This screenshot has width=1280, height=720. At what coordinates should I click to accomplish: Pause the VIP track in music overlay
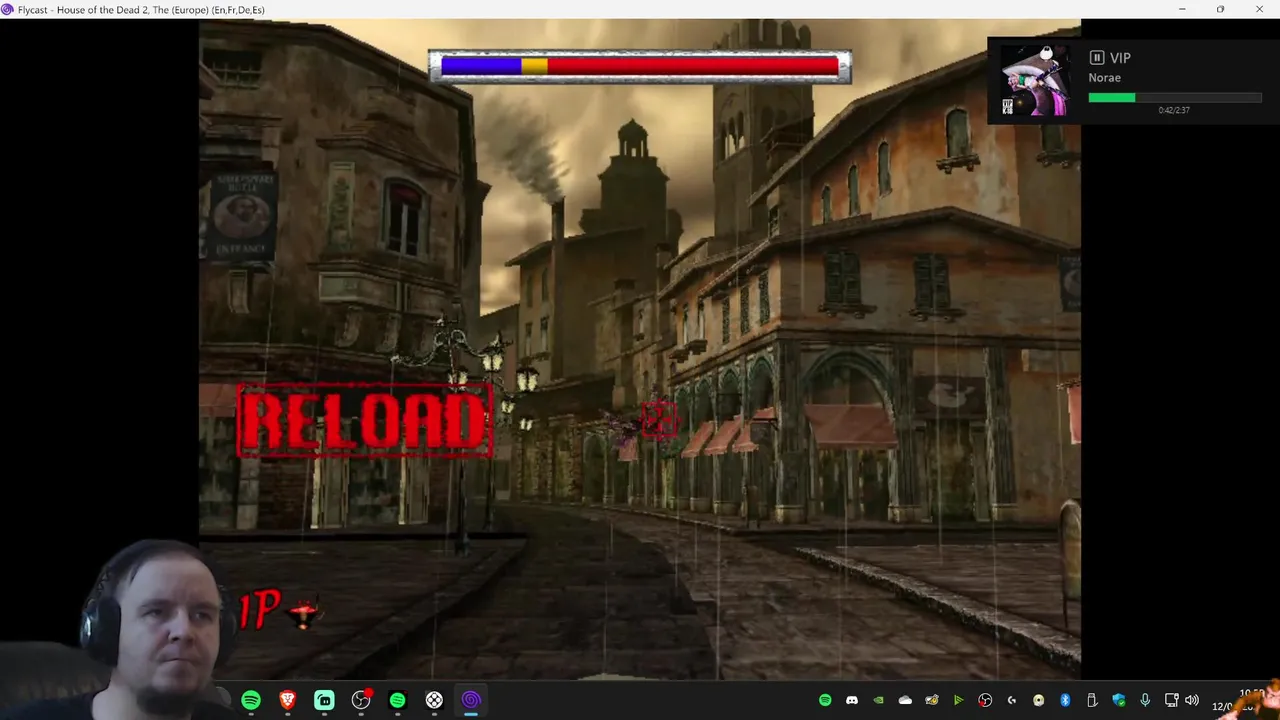tap(1097, 58)
